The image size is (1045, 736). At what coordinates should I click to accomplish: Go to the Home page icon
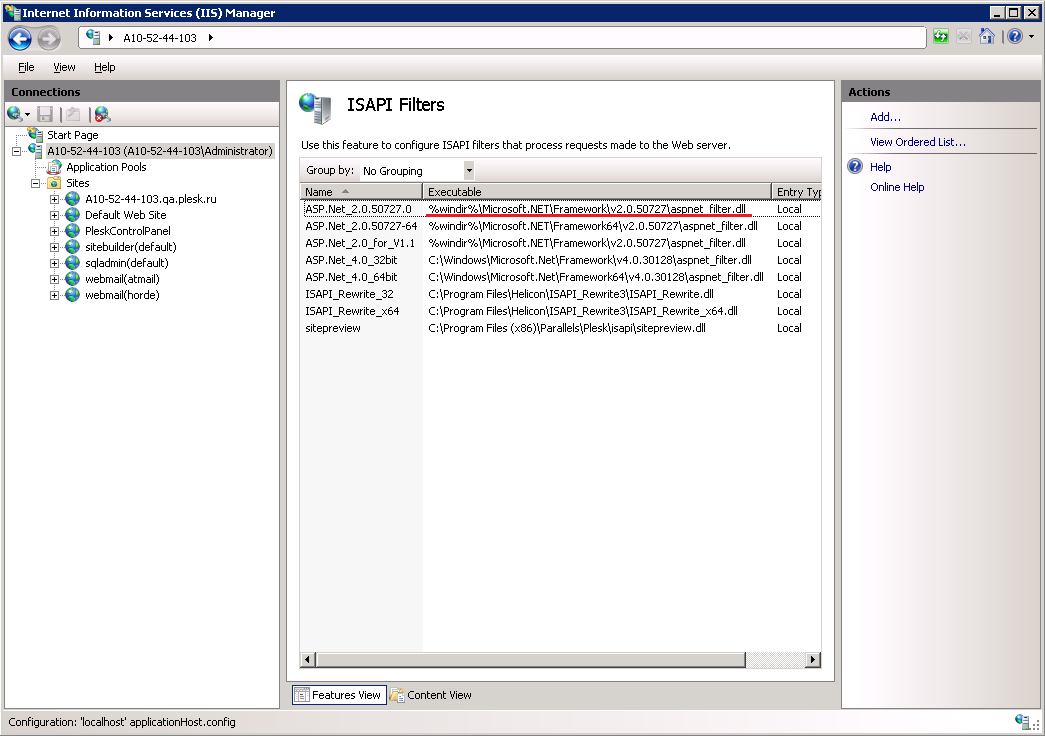(987, 37)
